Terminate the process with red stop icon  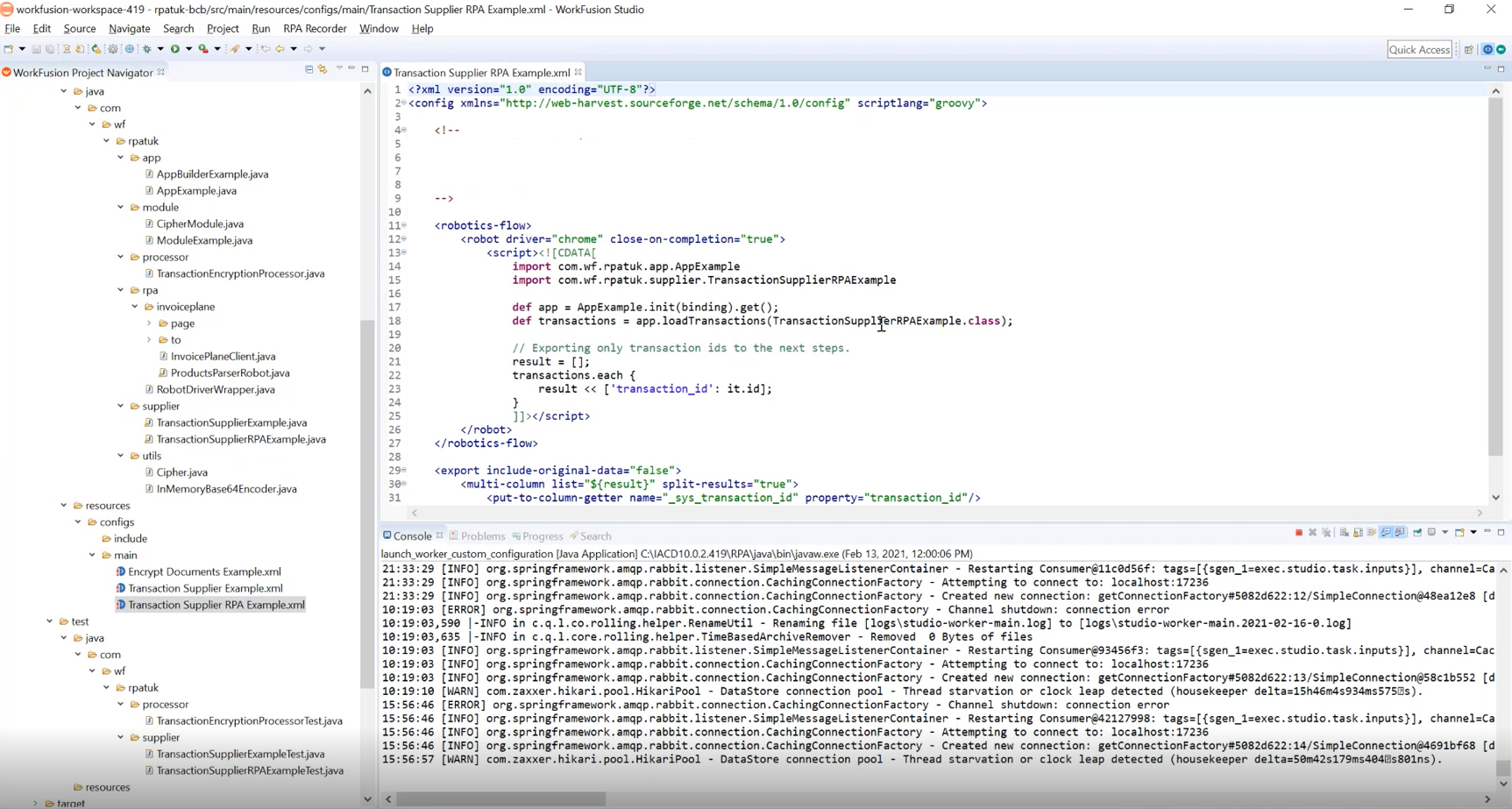pyautogui.click(x=1299, y=532)
